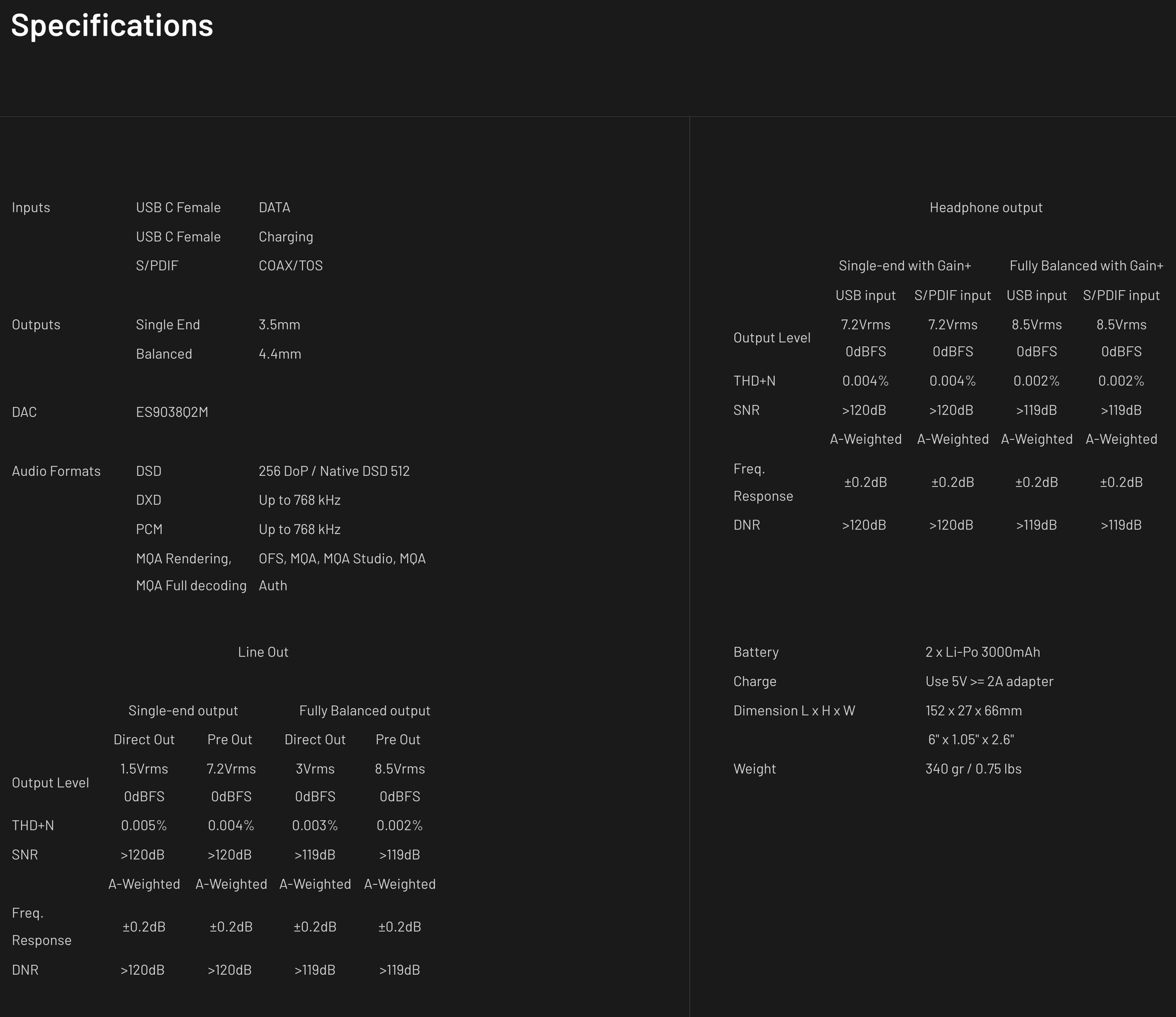Image resolution: width=1176 pixels, height=1017 pixels.
Task: Click the Line Out 0.005% THD+N value
Action: coord(143,826)
